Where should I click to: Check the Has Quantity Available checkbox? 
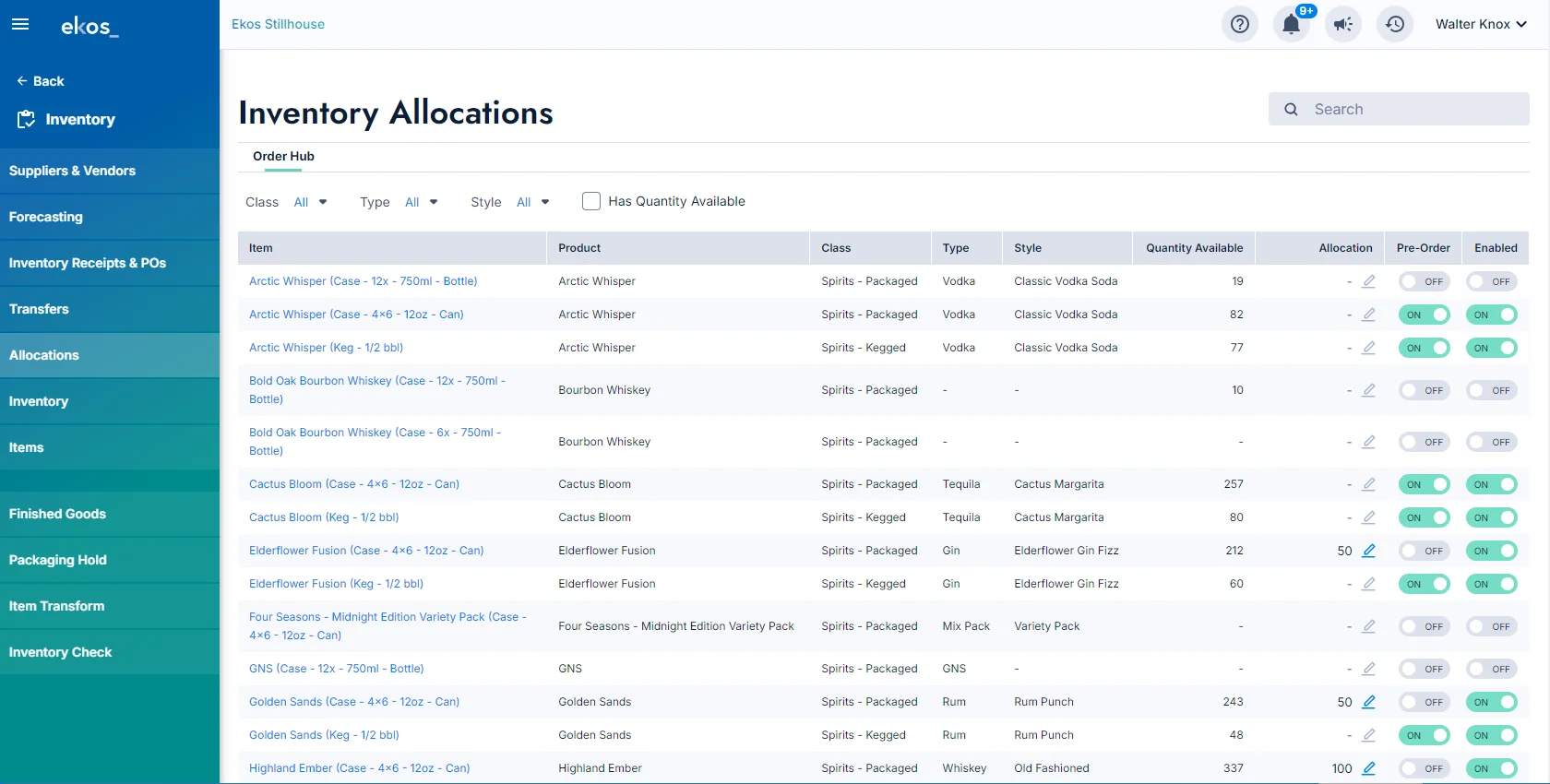[591, 201]
